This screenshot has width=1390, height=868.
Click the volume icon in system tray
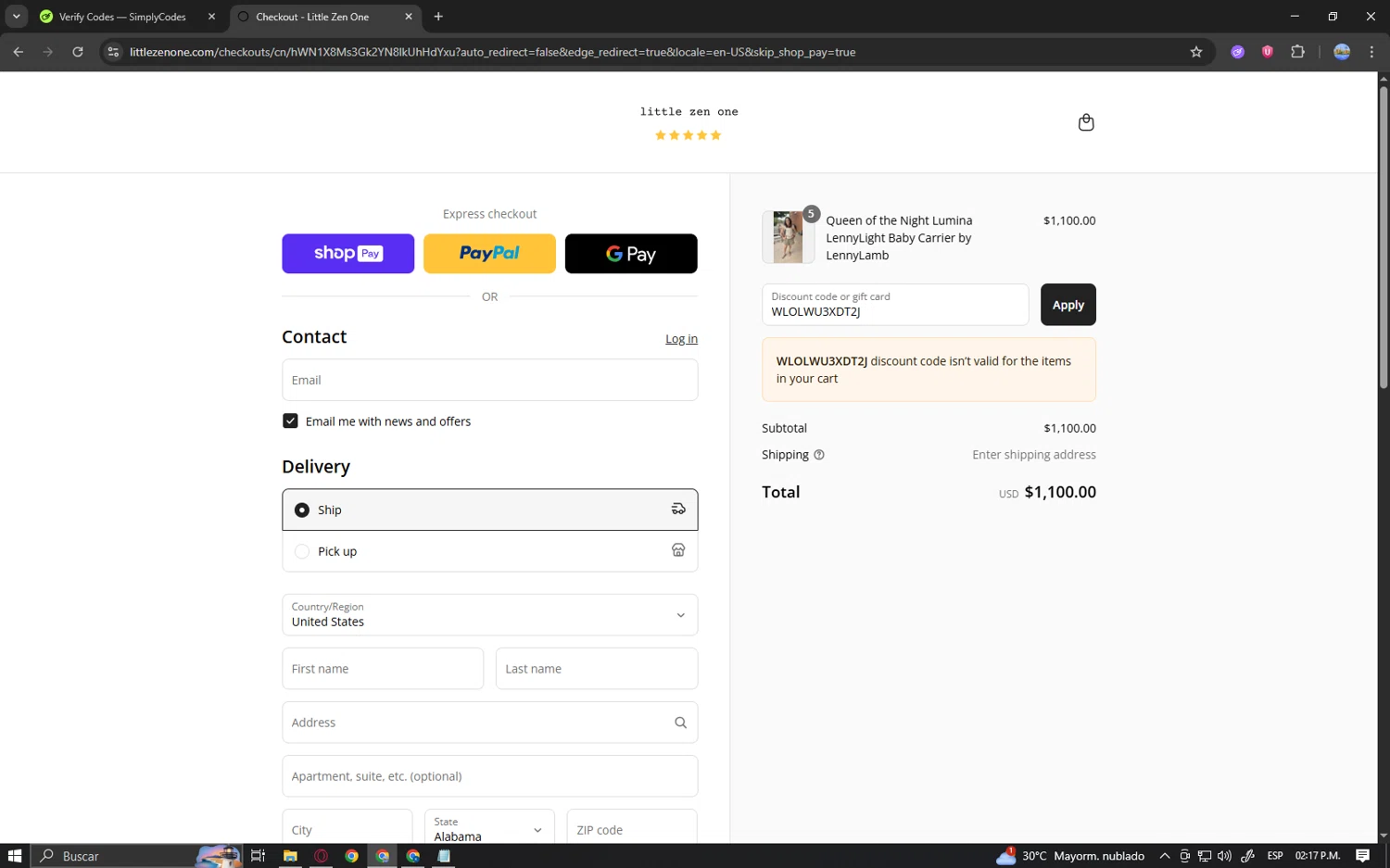coord(1224,856)
